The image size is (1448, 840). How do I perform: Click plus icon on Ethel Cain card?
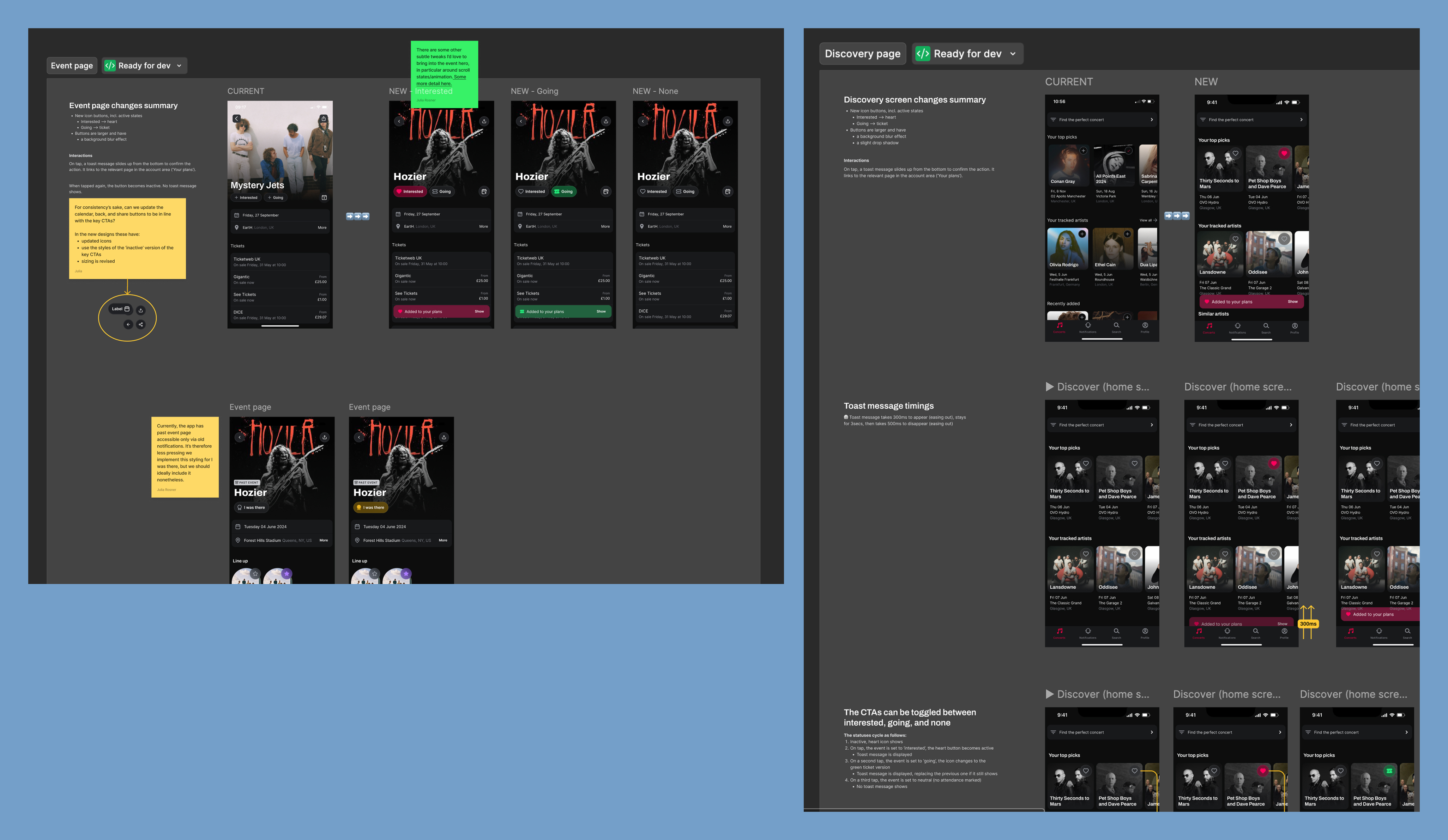tap(1127, 234)
